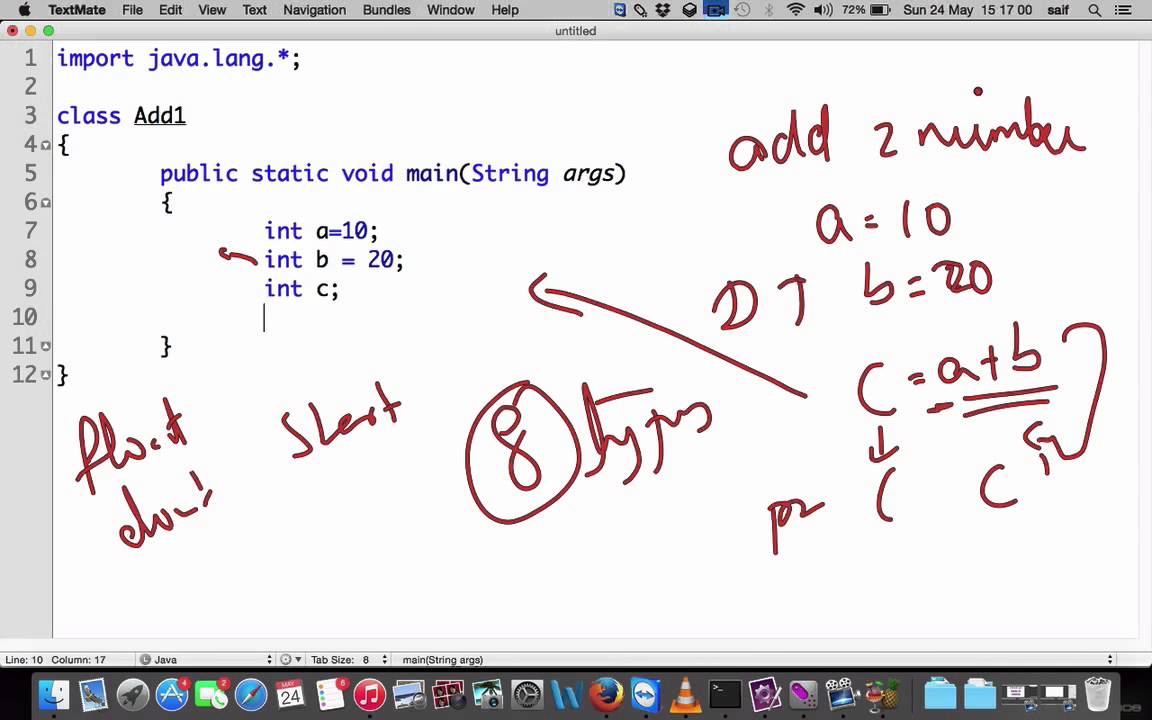
Task: Open Launchpad rocket from the Dock
Action: tap(133, 694)
